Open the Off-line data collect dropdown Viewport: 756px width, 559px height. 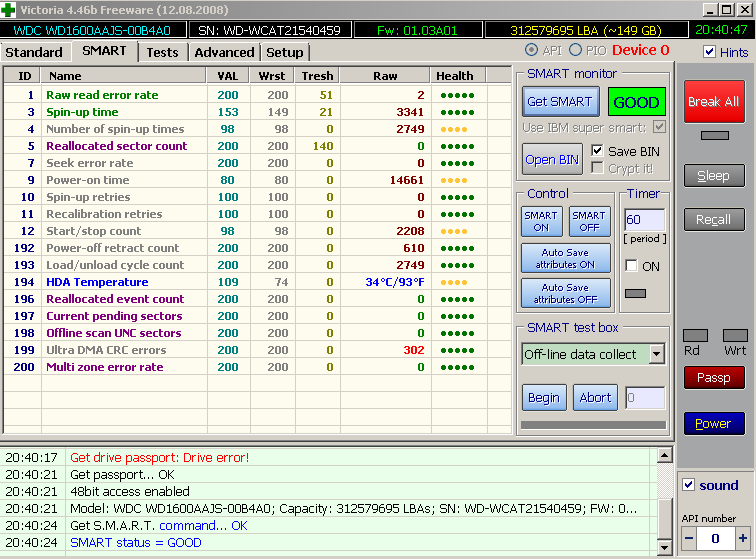tap(656, 354)
